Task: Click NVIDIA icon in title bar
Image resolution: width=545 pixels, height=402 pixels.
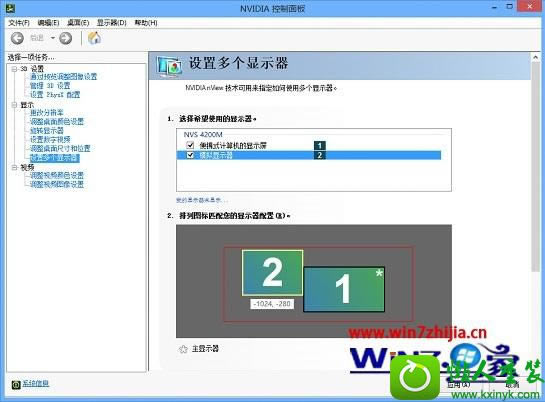Action: (10, 8)
